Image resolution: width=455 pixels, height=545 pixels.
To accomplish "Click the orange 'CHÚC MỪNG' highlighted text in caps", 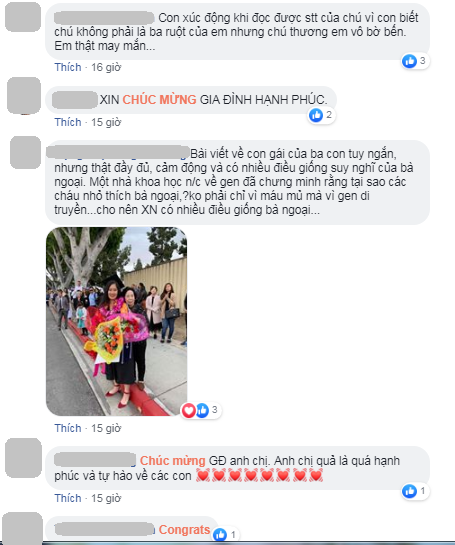I will (160, 100).
